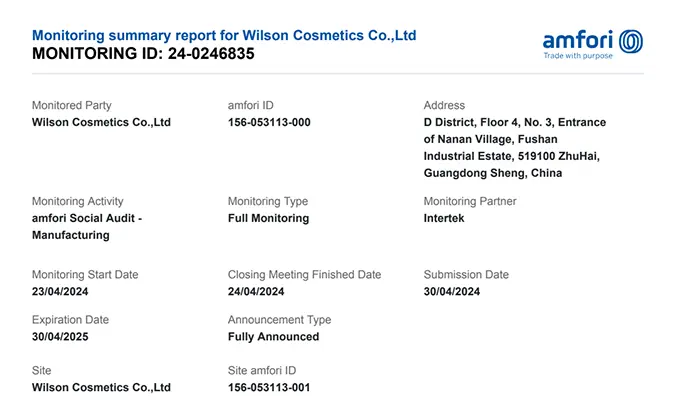Click the Closing Meeting Finished Date label
700x408 pixels.
click(304, 275)
